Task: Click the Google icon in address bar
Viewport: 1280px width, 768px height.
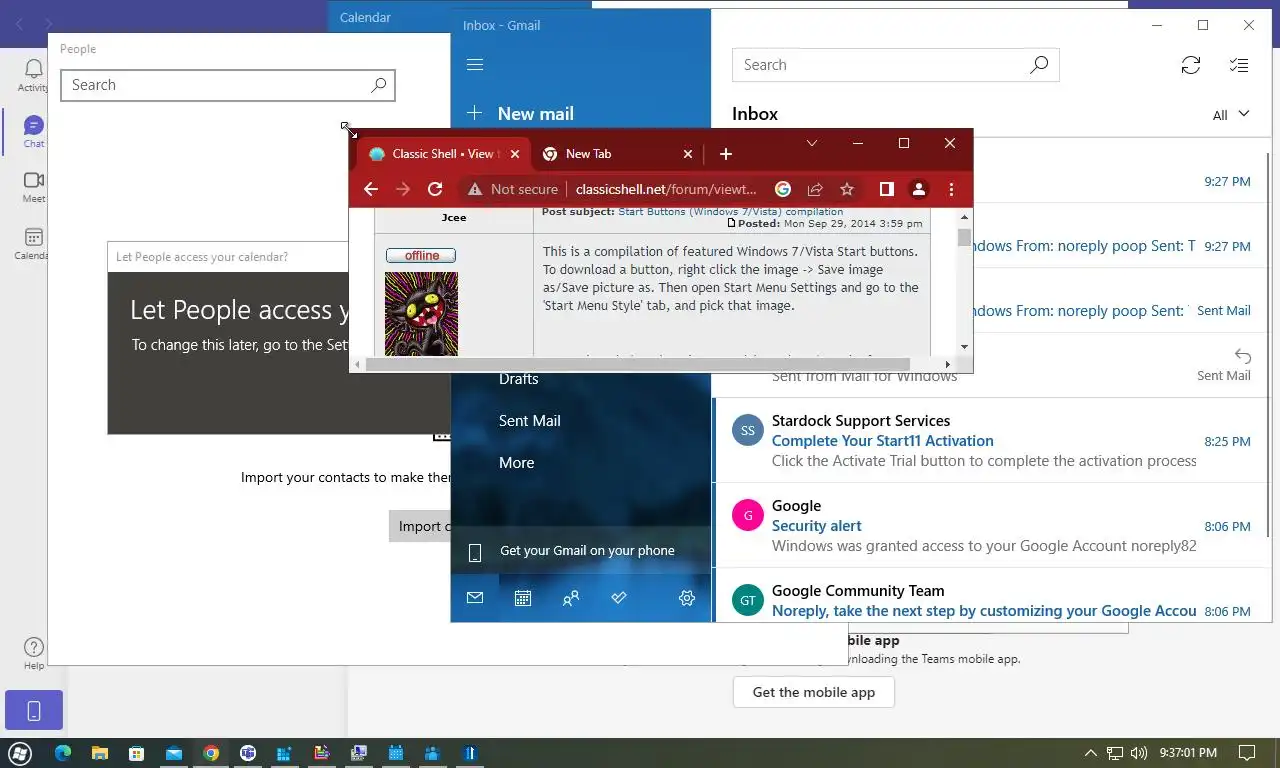Action: (x=783, y=189)
